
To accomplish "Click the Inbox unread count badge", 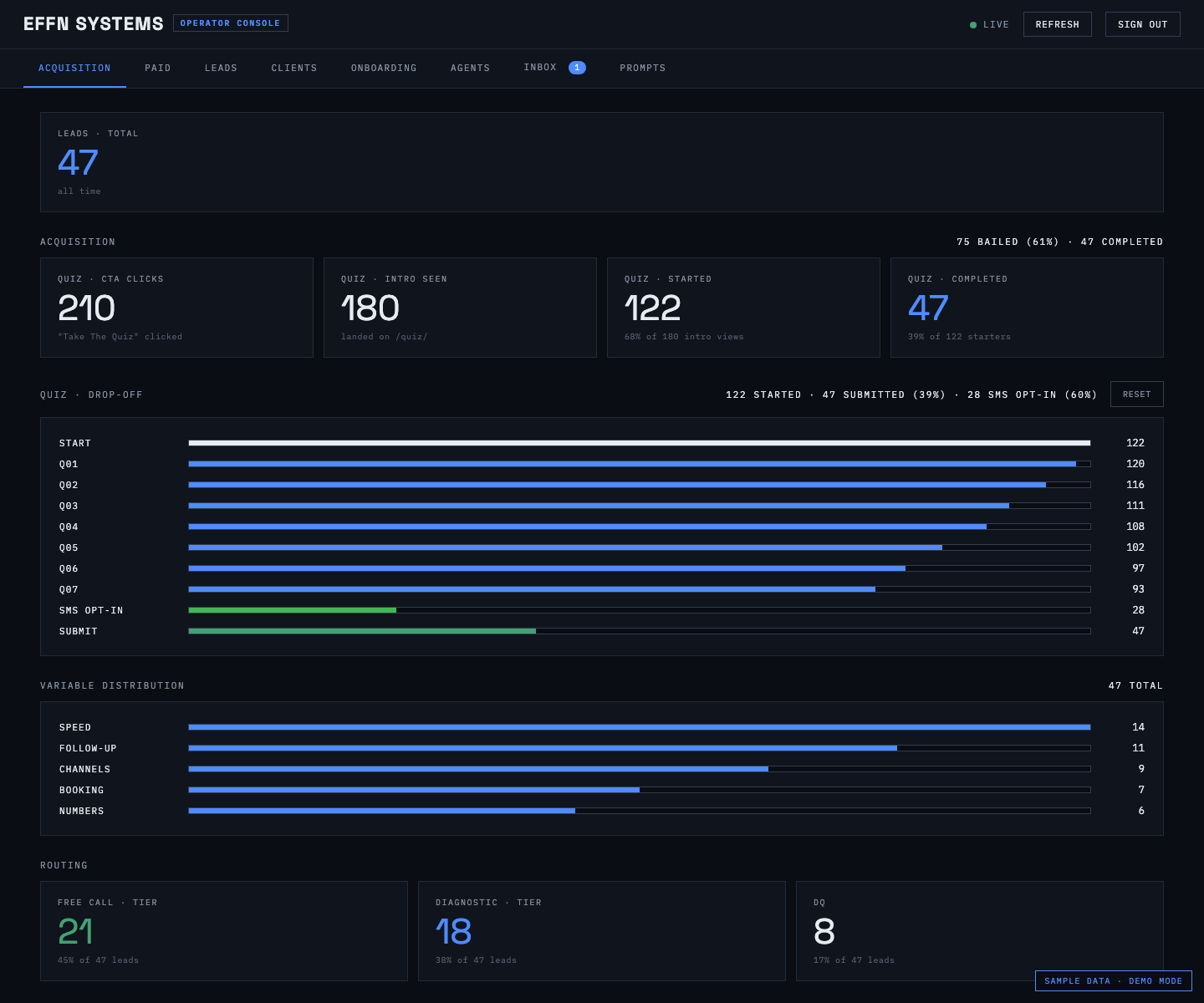I will (x=577, y=68).
